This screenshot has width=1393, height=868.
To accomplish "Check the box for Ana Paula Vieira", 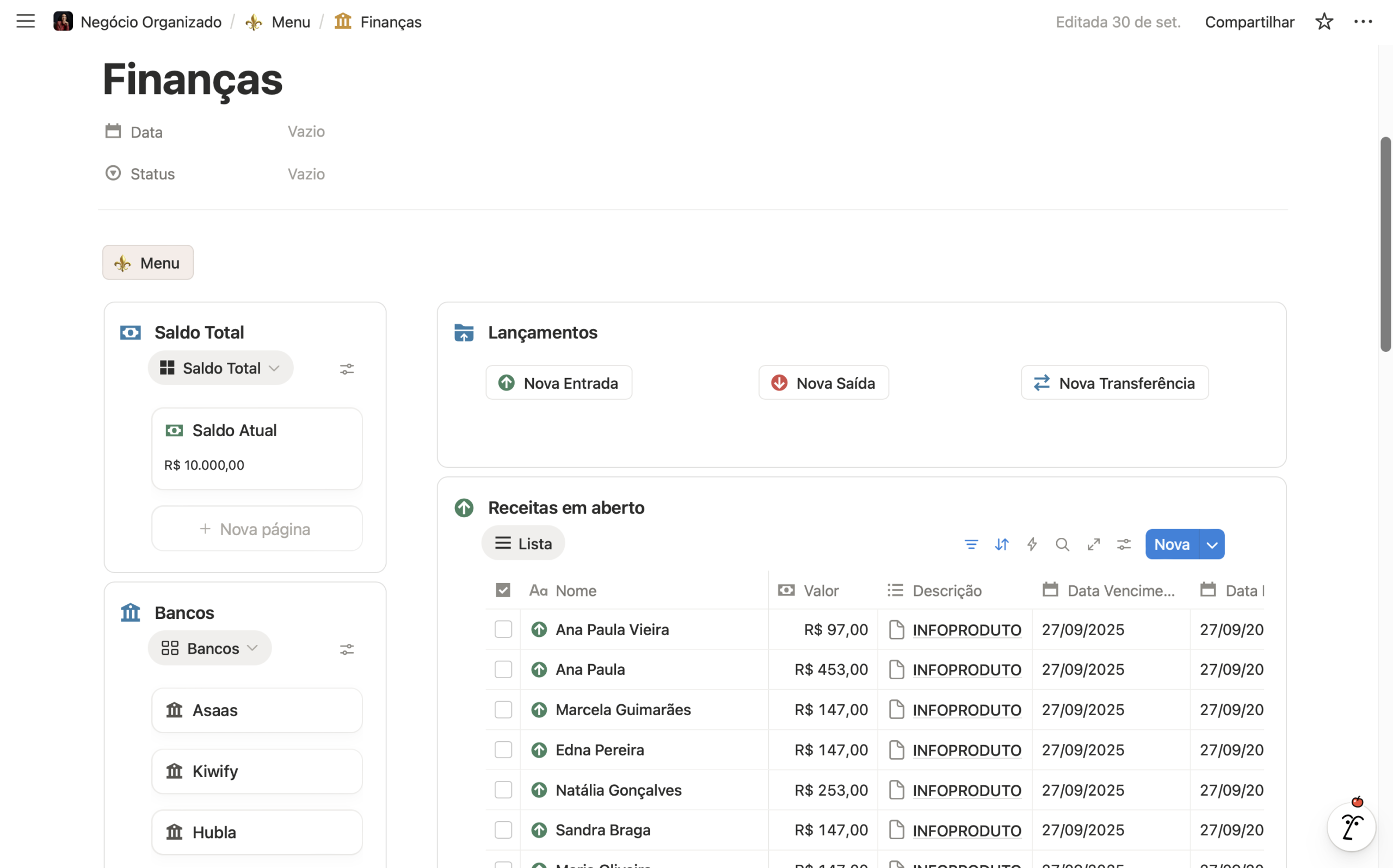I will point(503,629).
